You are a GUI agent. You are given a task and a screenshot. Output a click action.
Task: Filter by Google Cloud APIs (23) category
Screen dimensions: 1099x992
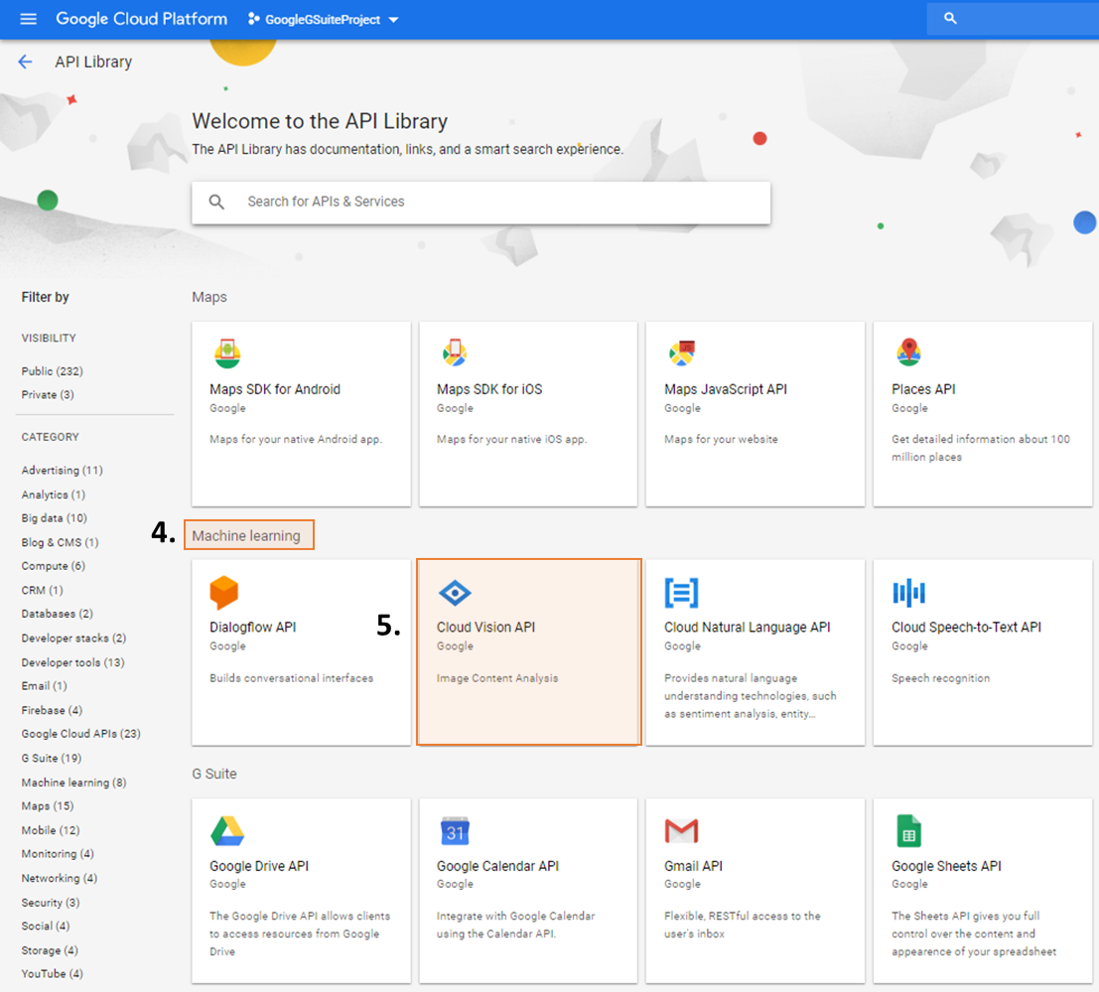(81, 734)
